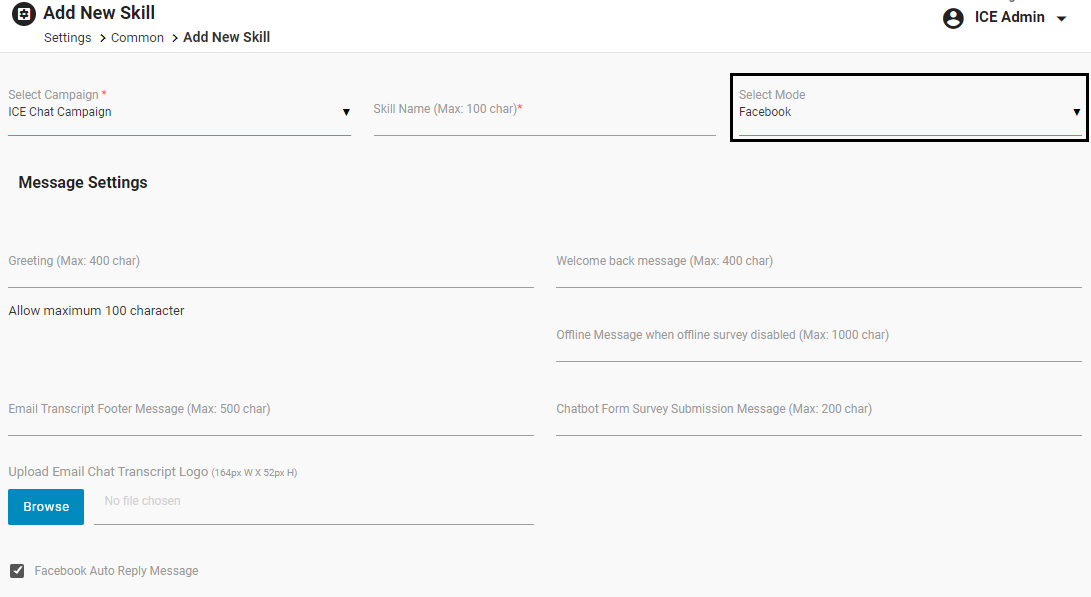Click the Add New Skill header icon
1091x597 pixels.
point(23,15)
